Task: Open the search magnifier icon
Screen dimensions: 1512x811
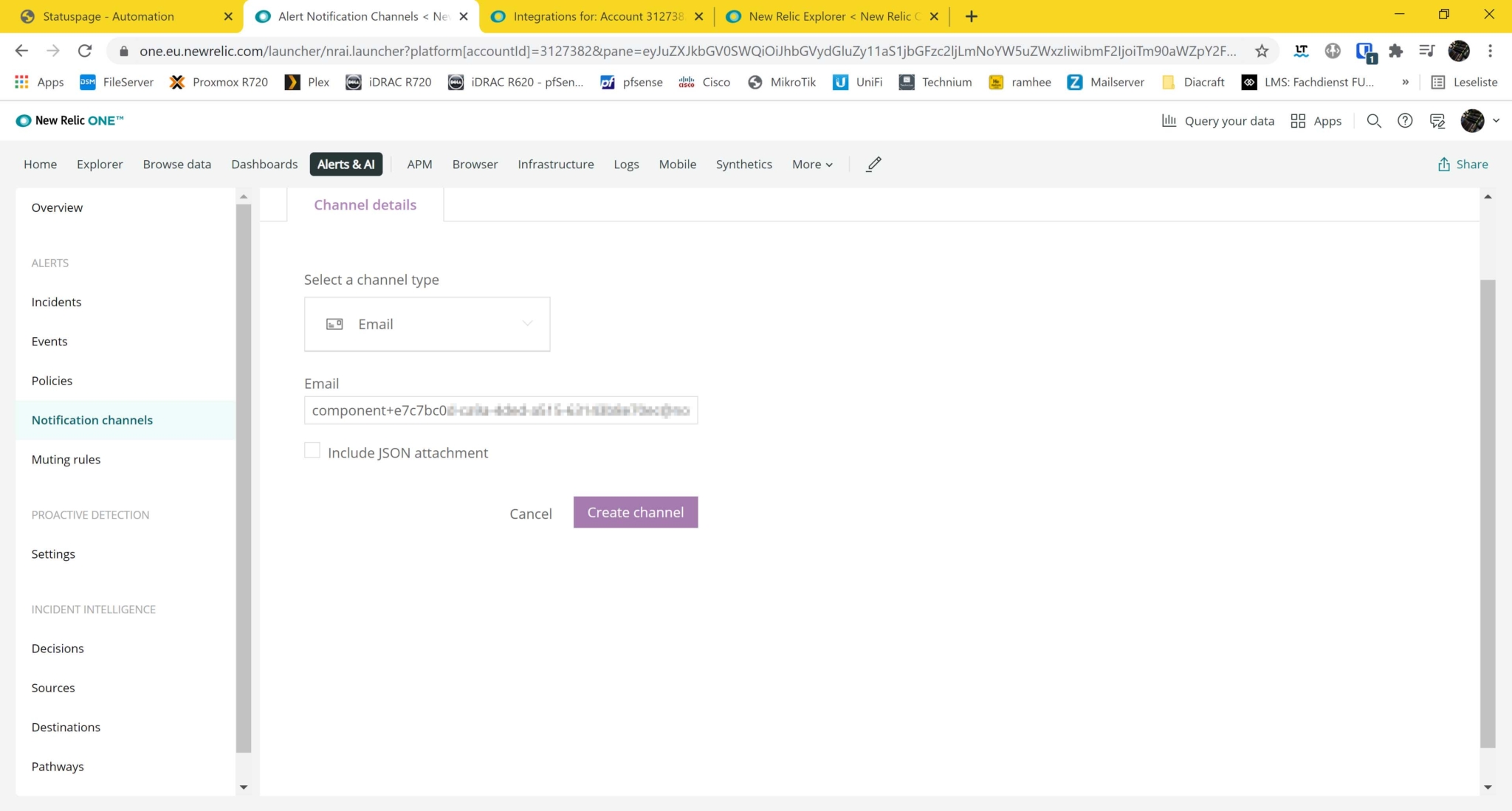Action: [1374, 120]
